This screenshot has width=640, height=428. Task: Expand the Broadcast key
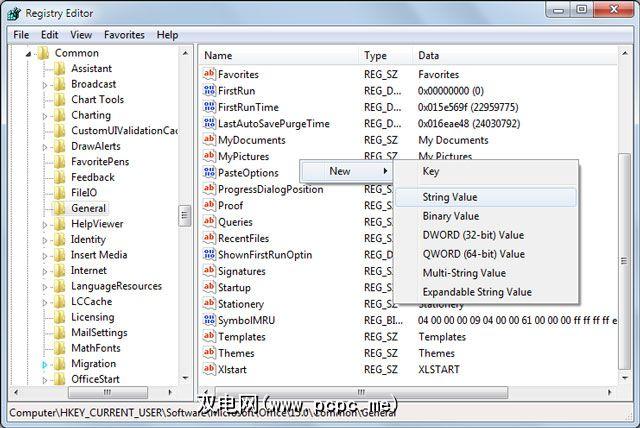click(x=44, y=84)
